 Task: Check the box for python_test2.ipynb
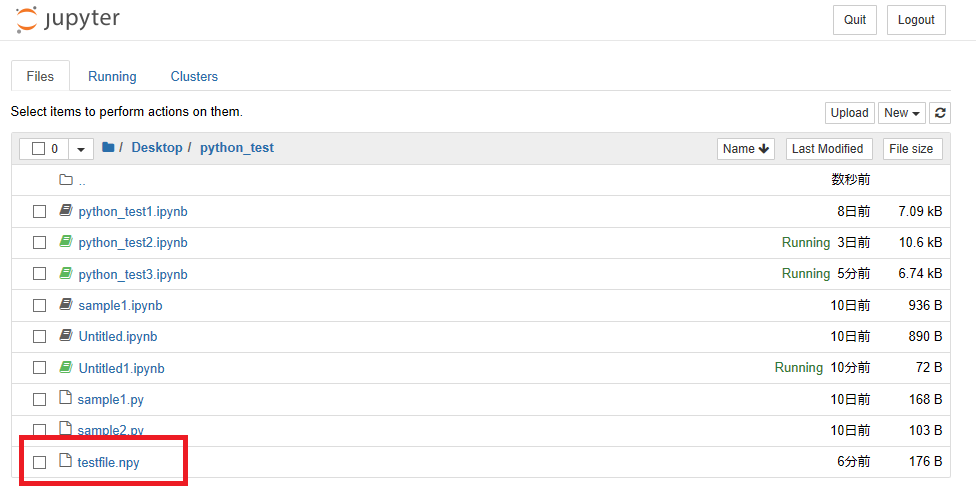coord(39,243)
